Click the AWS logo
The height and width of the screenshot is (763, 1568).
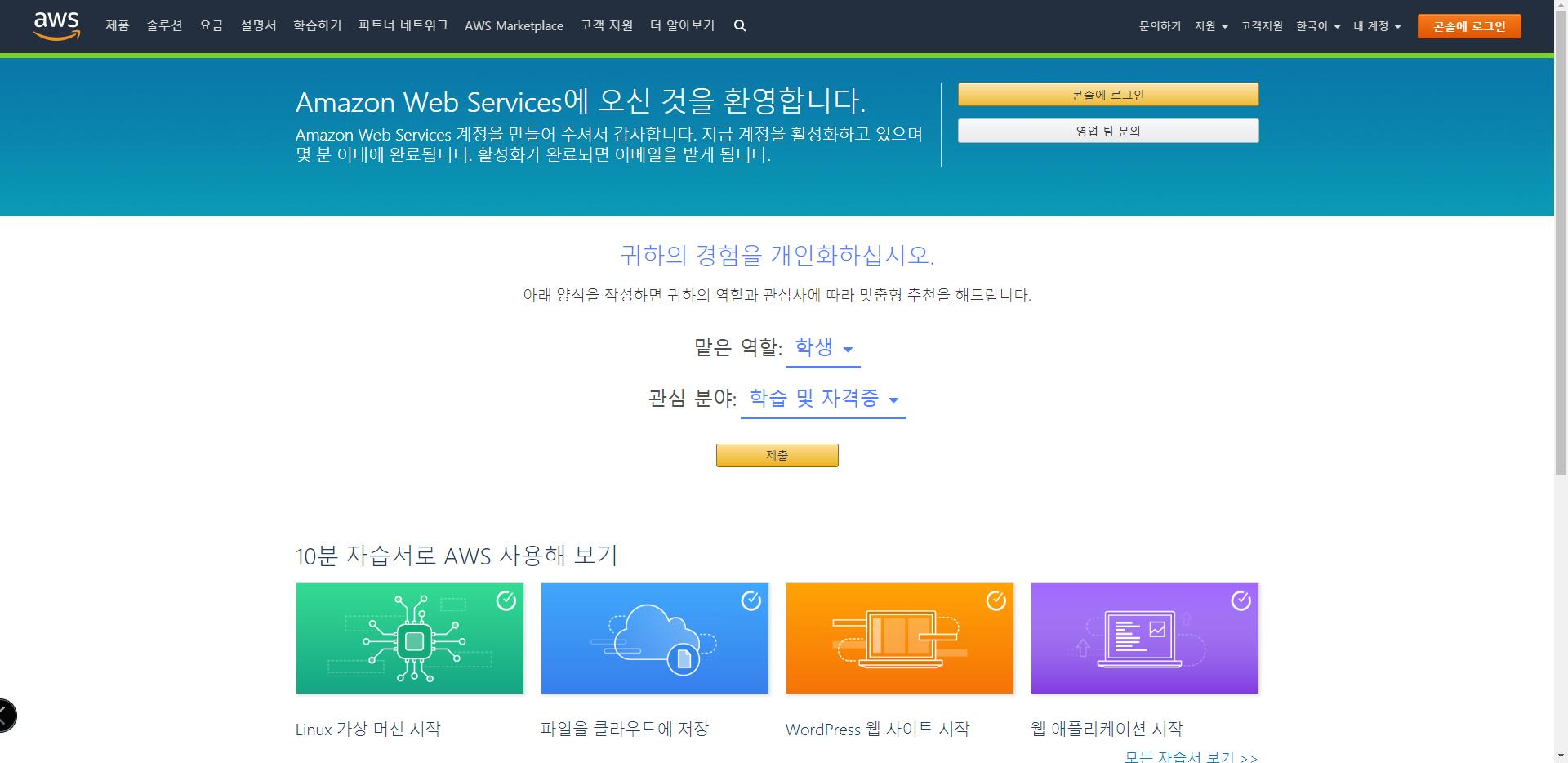coord(56,26)
